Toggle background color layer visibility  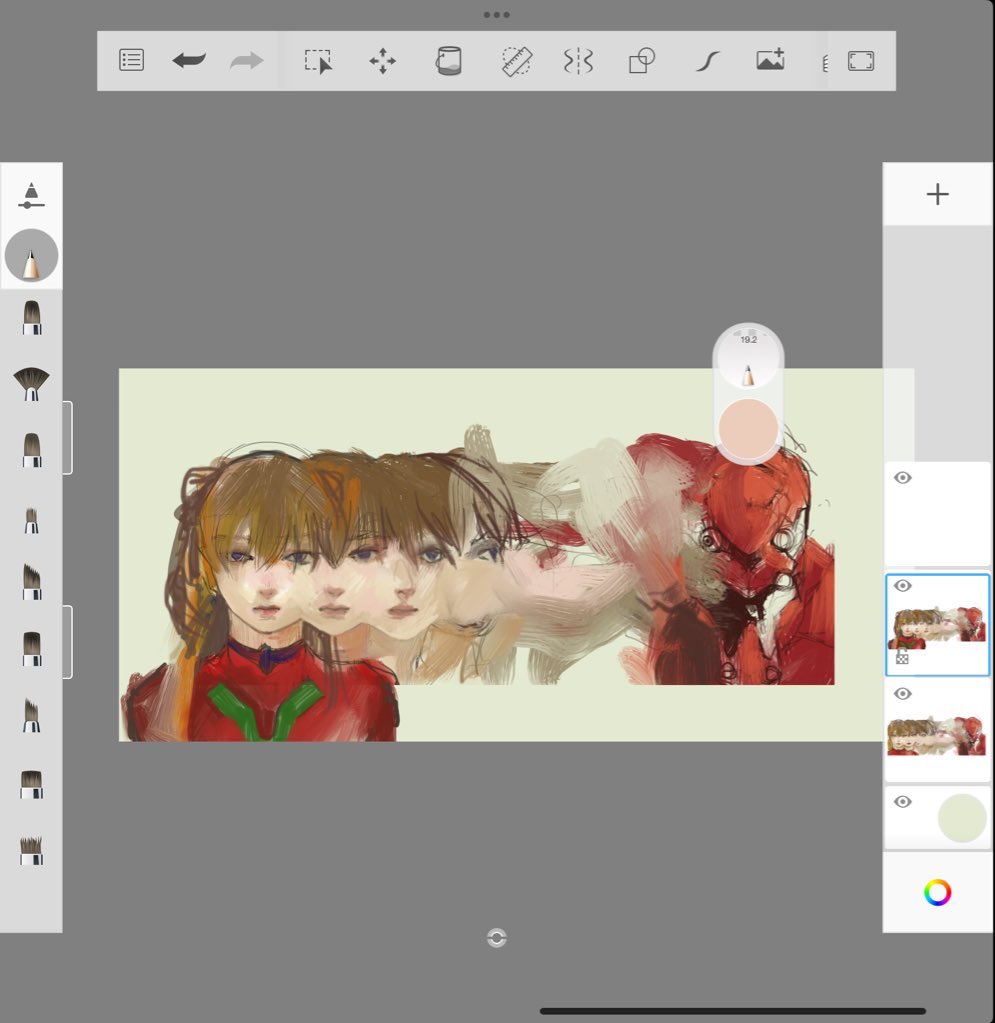tap(902, 802)
